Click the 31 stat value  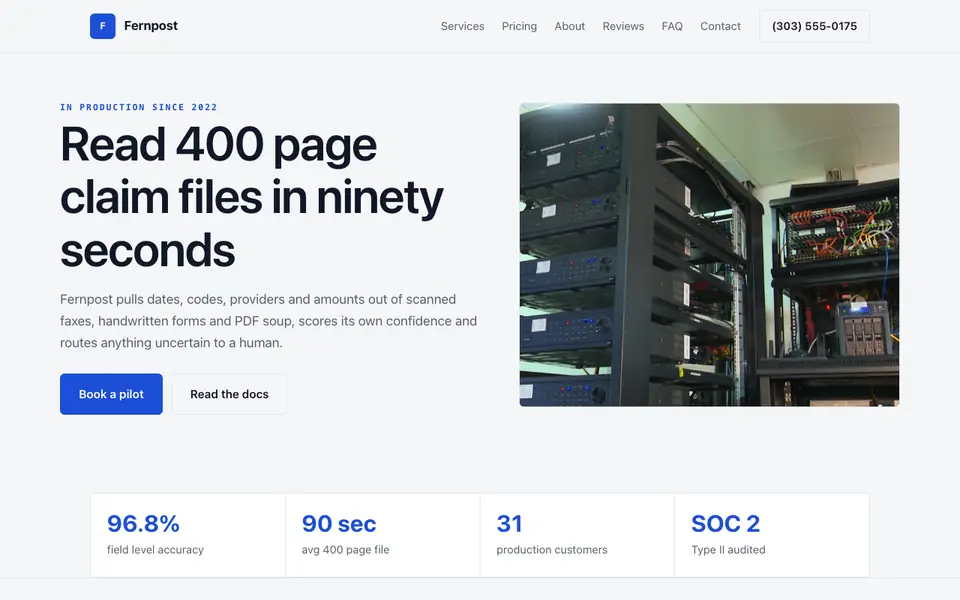coord(509,523)
